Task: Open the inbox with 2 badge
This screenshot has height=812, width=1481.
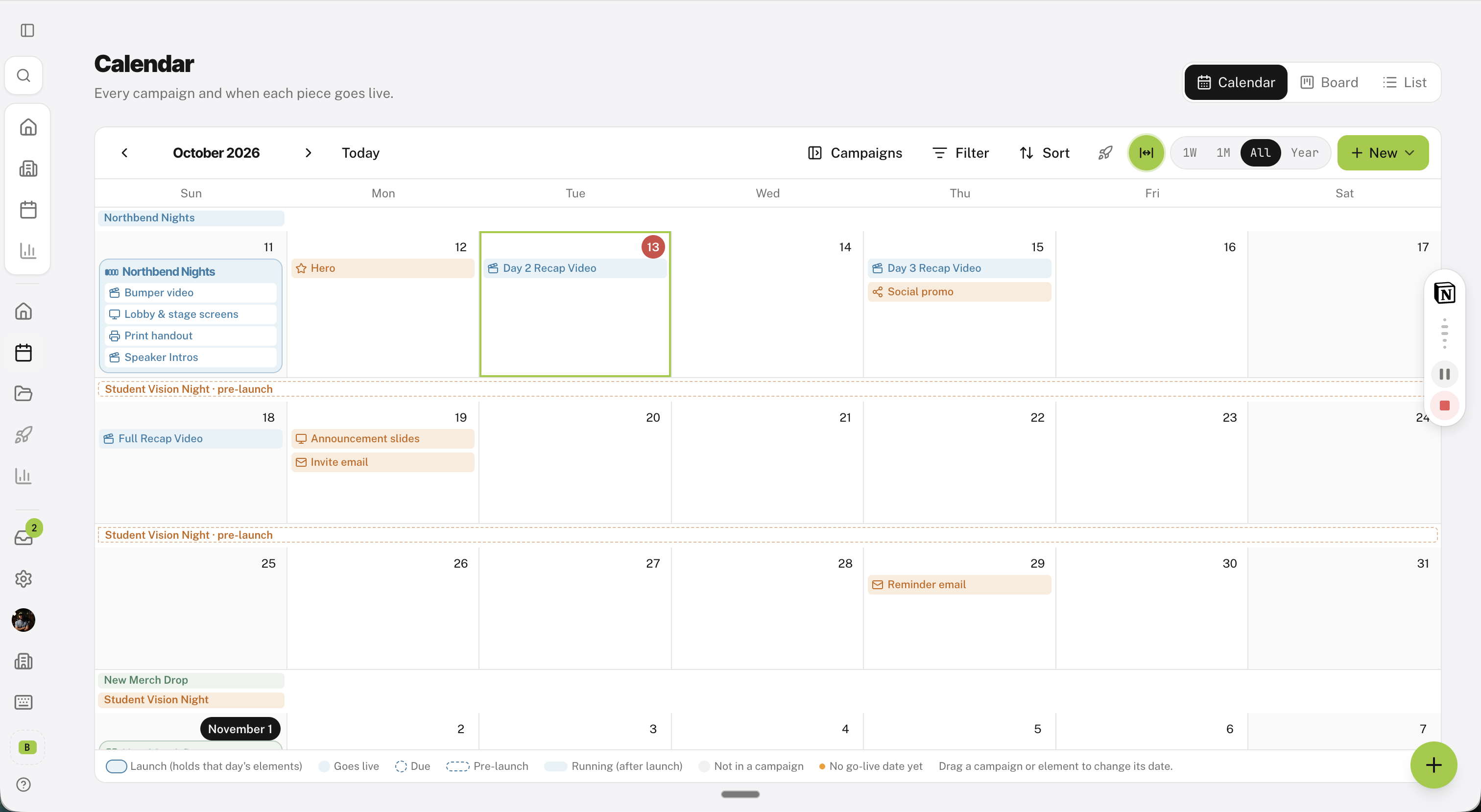Action: pos(24,537)
